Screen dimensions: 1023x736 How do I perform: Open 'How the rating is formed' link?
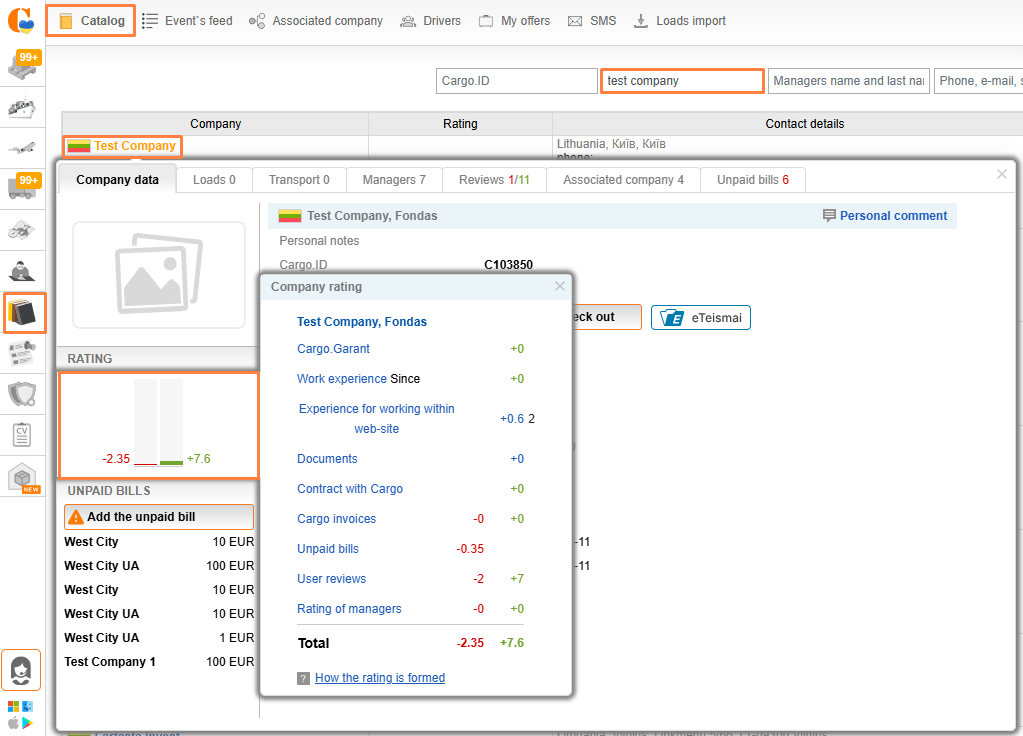tap(380, 678)
